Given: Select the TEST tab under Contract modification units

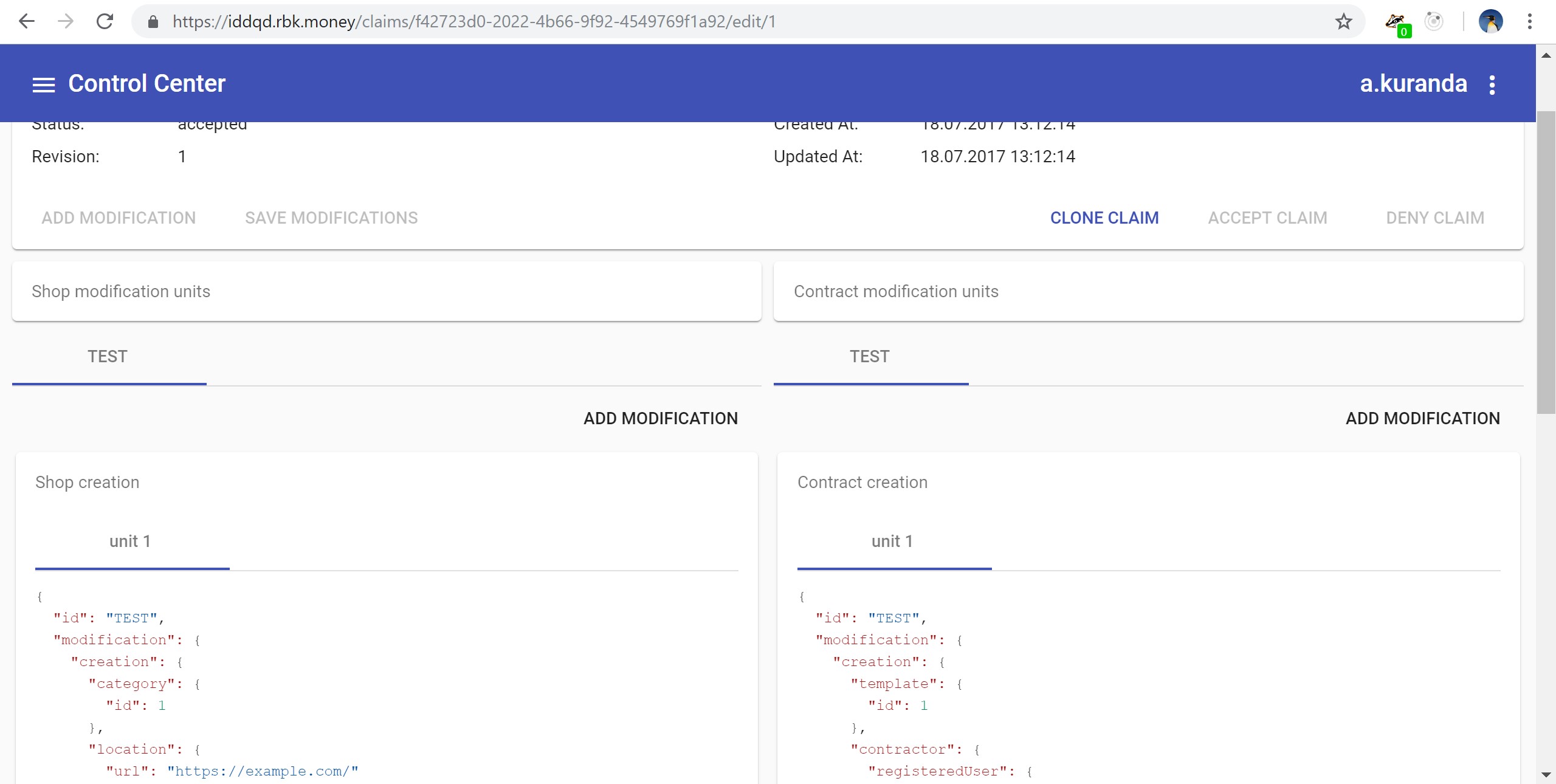Looking at the screenshot, I should (x=870, y=357).
